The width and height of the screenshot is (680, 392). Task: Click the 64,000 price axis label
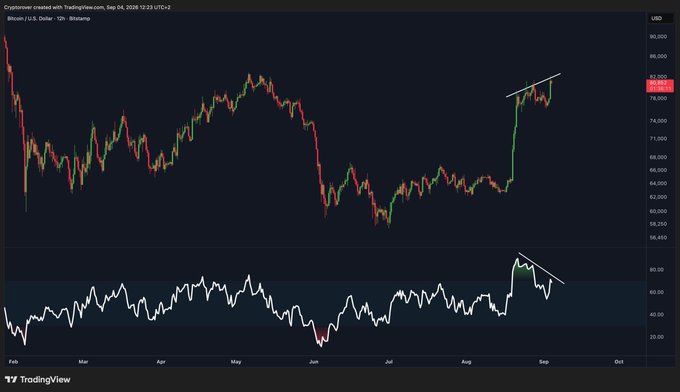(x=658, y=183)
